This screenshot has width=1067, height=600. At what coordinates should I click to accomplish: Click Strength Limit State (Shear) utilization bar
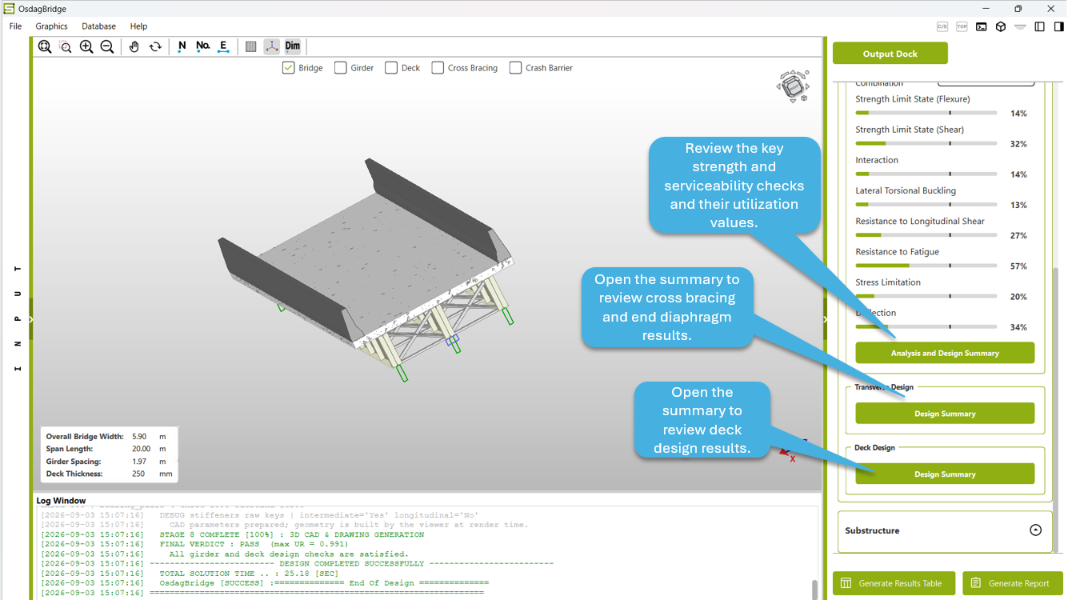926,144
